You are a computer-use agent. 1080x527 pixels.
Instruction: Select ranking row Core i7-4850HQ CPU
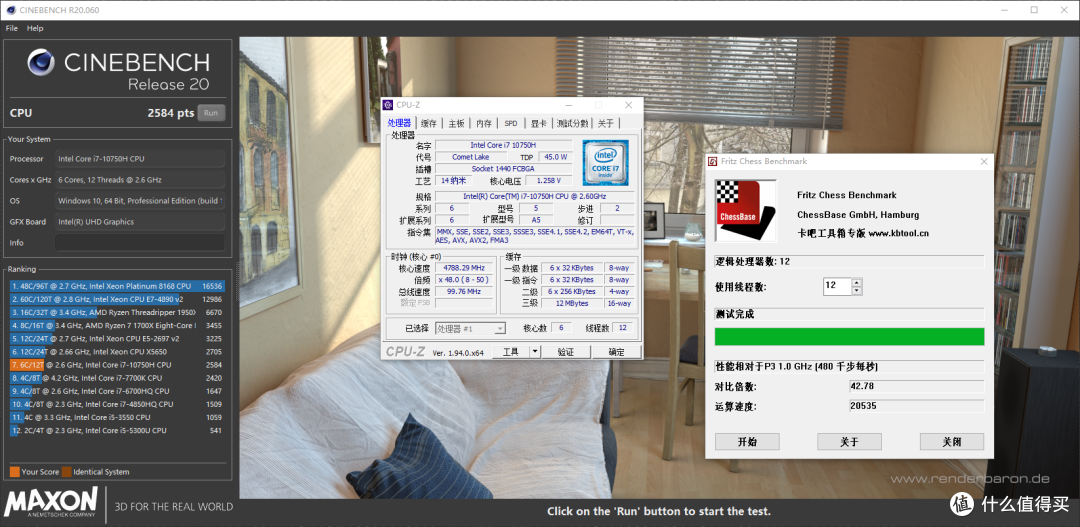pos(116,404)
